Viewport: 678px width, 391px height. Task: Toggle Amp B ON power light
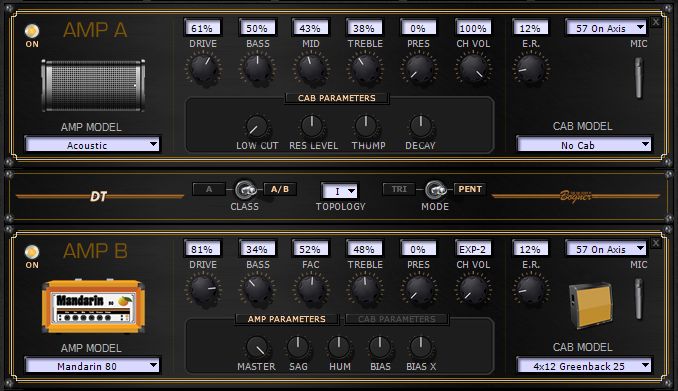(32, 252)
